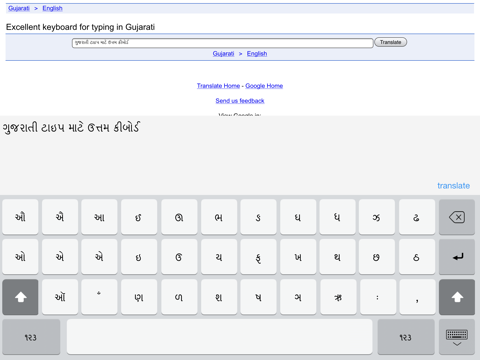
Task: Tap the ણ (nna) key
Action: (x=139, y=297)
